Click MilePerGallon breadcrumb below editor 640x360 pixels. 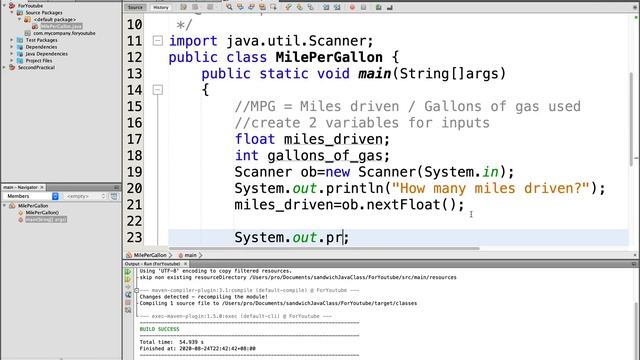150,255
